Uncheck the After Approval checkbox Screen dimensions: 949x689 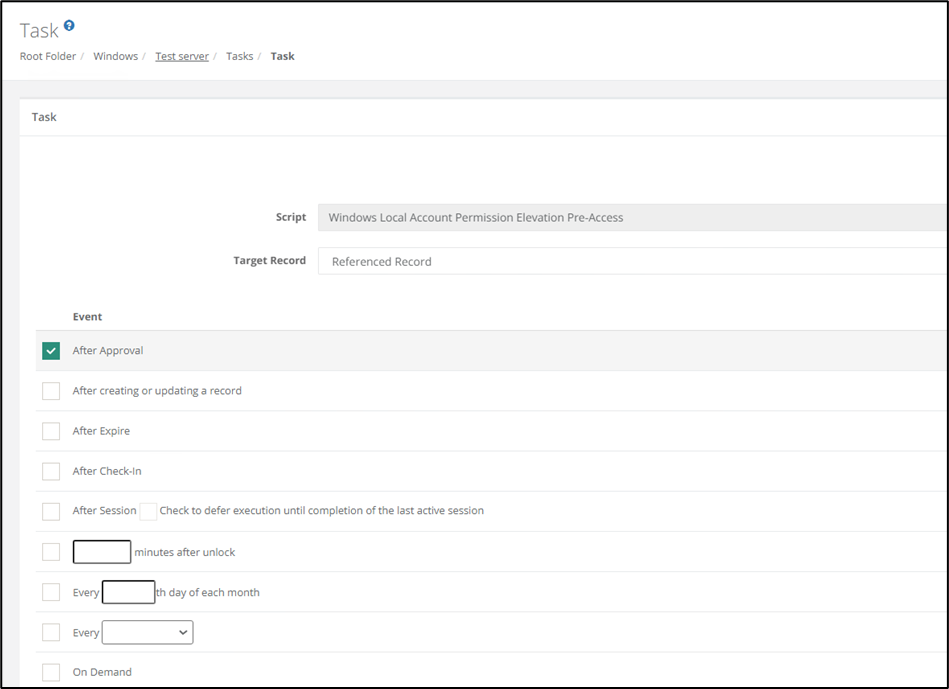(x=51, y=351)
